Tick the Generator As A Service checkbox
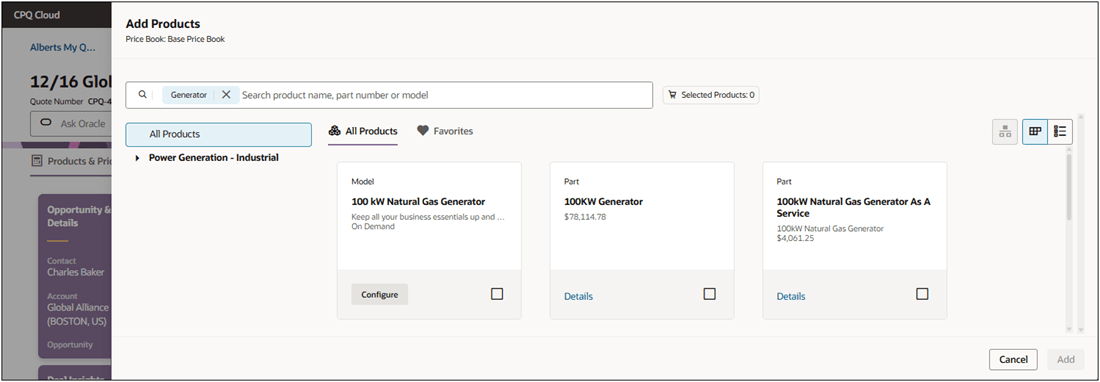The image size is (1100, 382). (922, 294)
